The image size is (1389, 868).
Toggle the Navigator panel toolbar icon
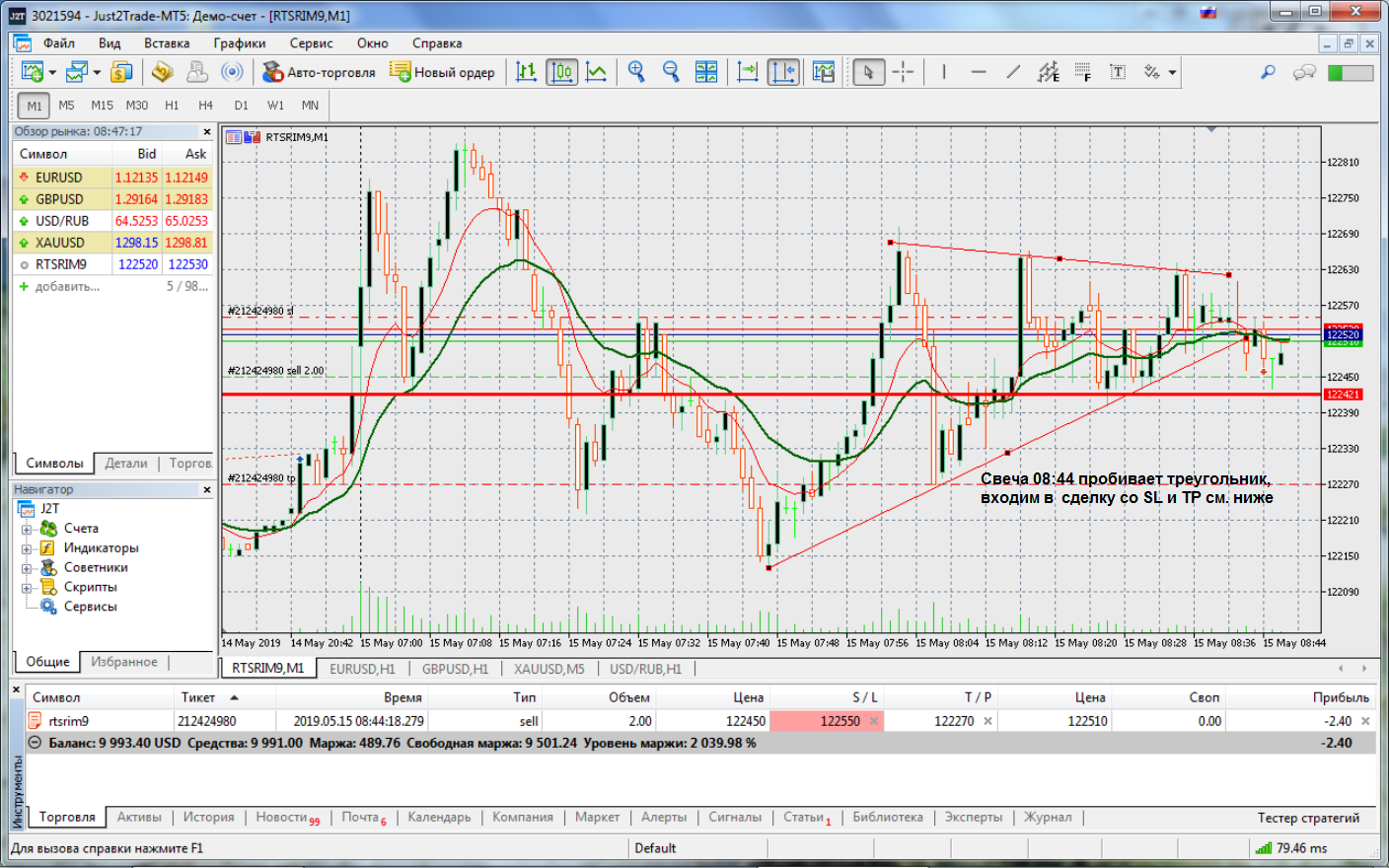point(197,72)
